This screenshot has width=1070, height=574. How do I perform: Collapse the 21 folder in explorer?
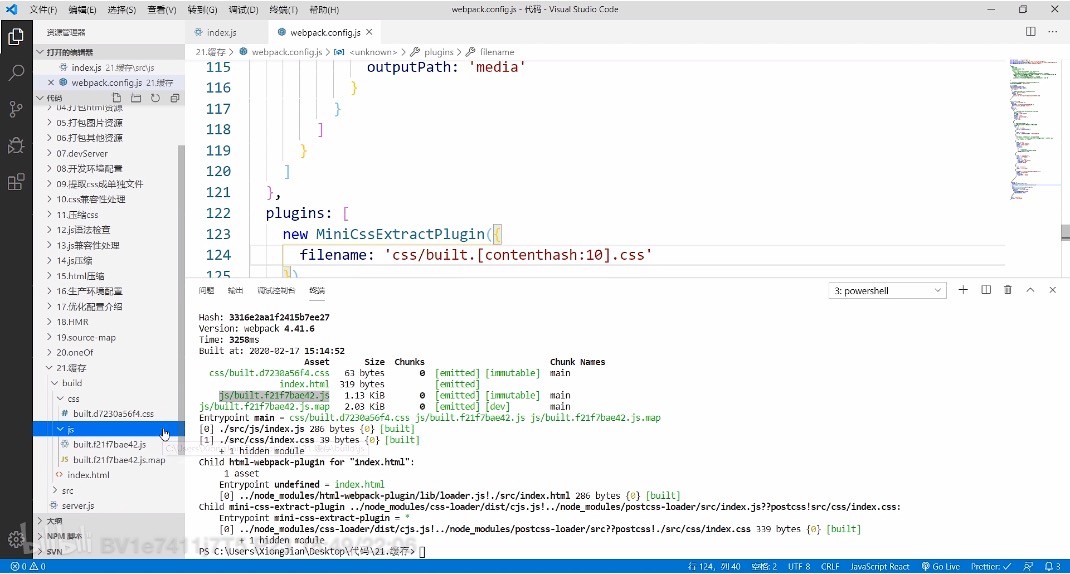pyautogui.click(x=109, y=368)
